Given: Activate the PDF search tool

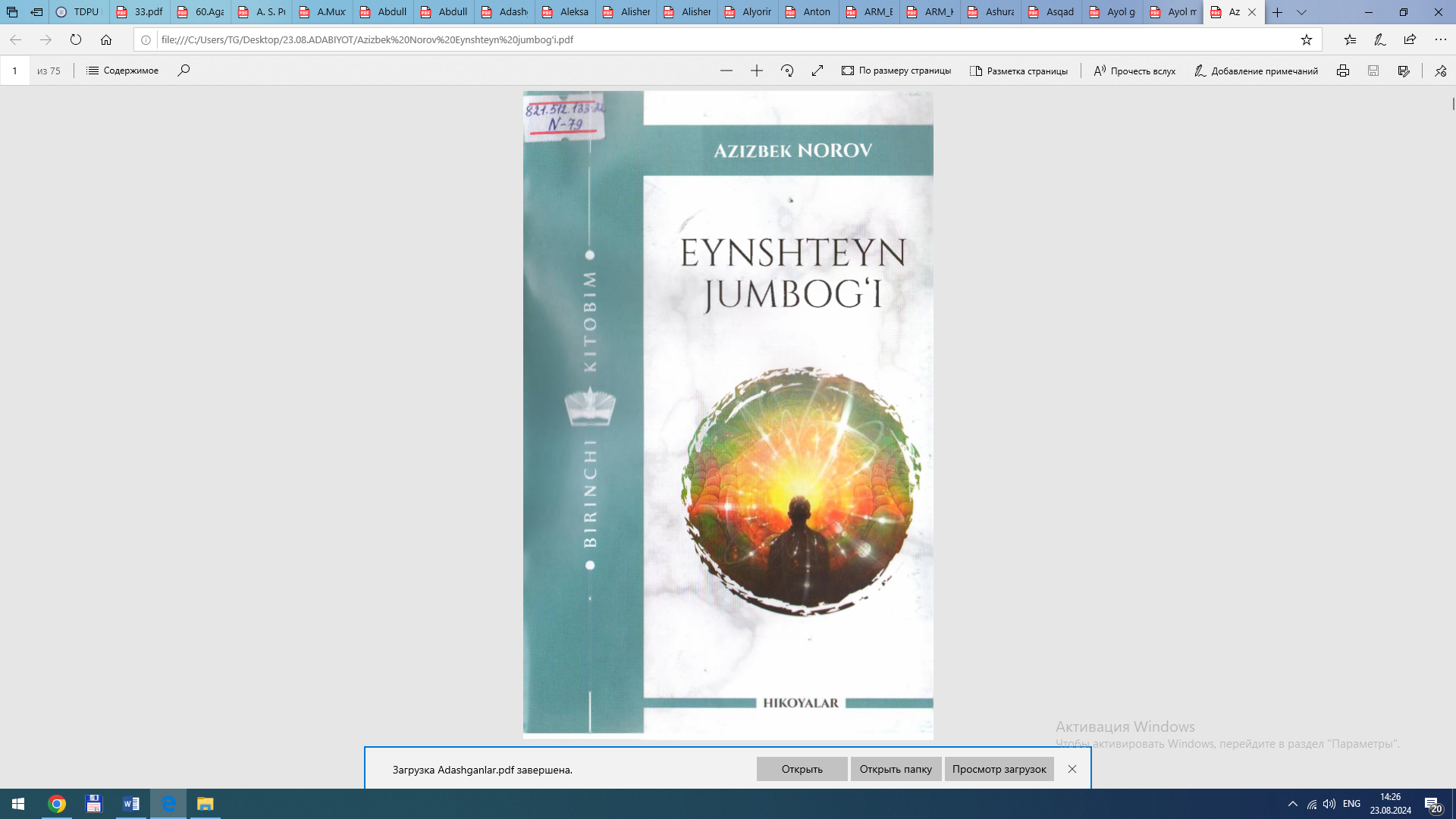Looking at the screenshot, I should [x=182, y=71].
